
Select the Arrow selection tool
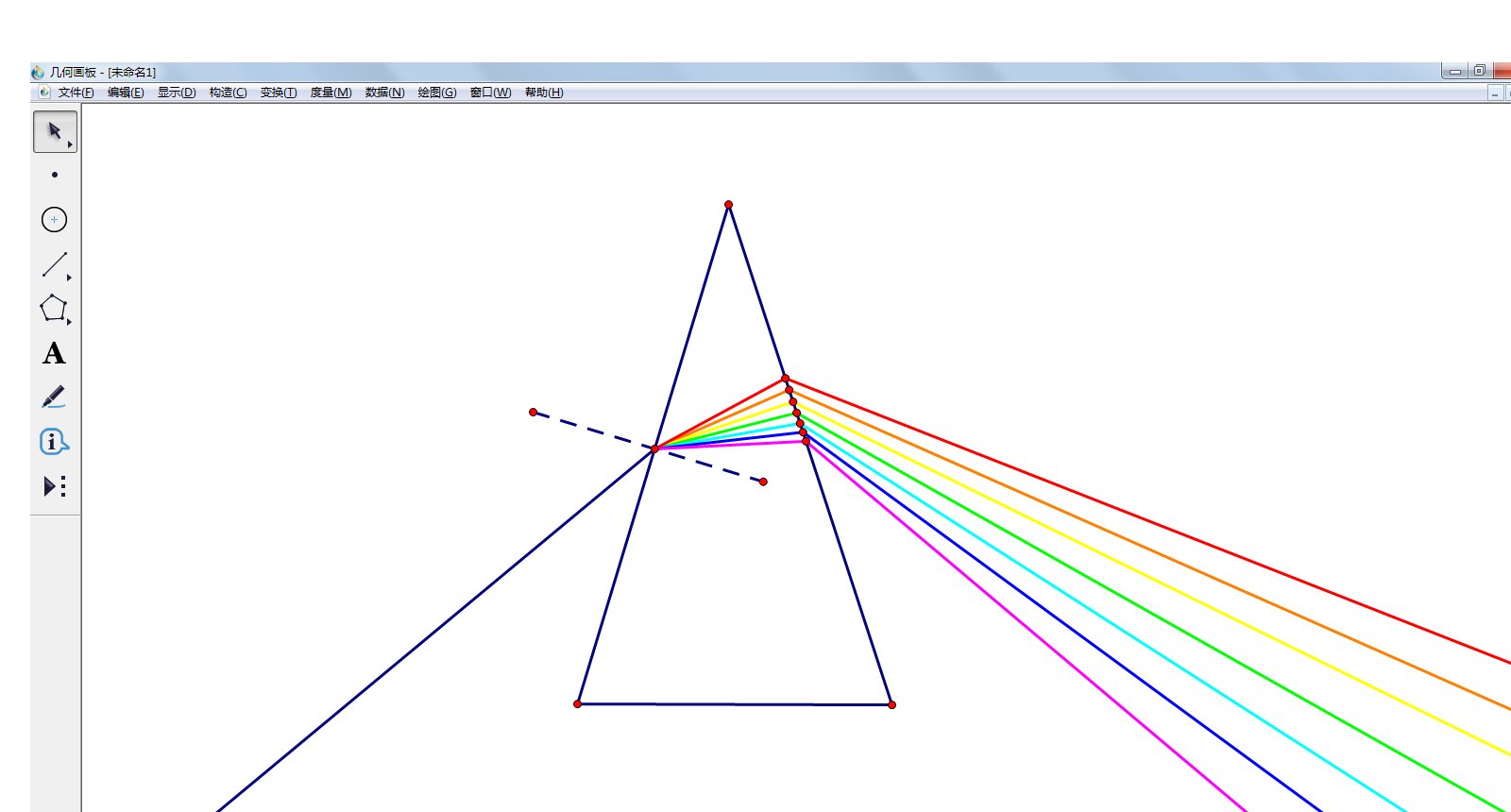(55, 131)
